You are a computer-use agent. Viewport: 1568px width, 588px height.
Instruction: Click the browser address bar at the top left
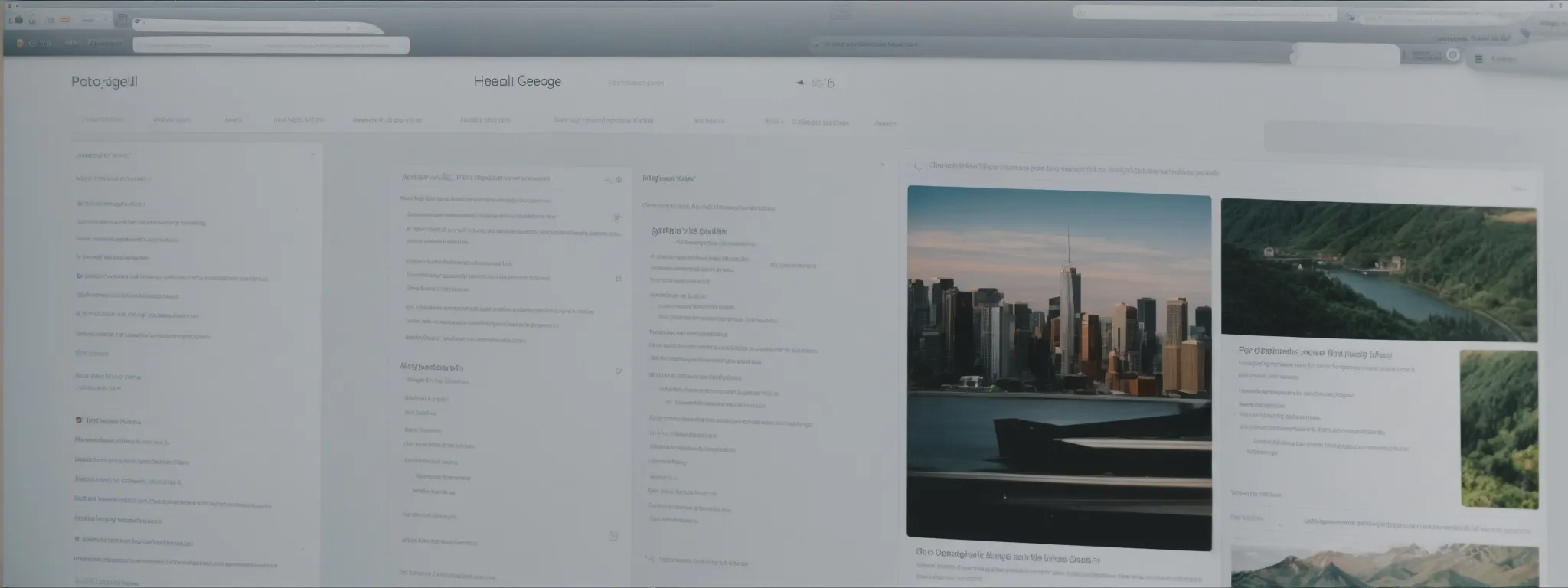[271, 45]
